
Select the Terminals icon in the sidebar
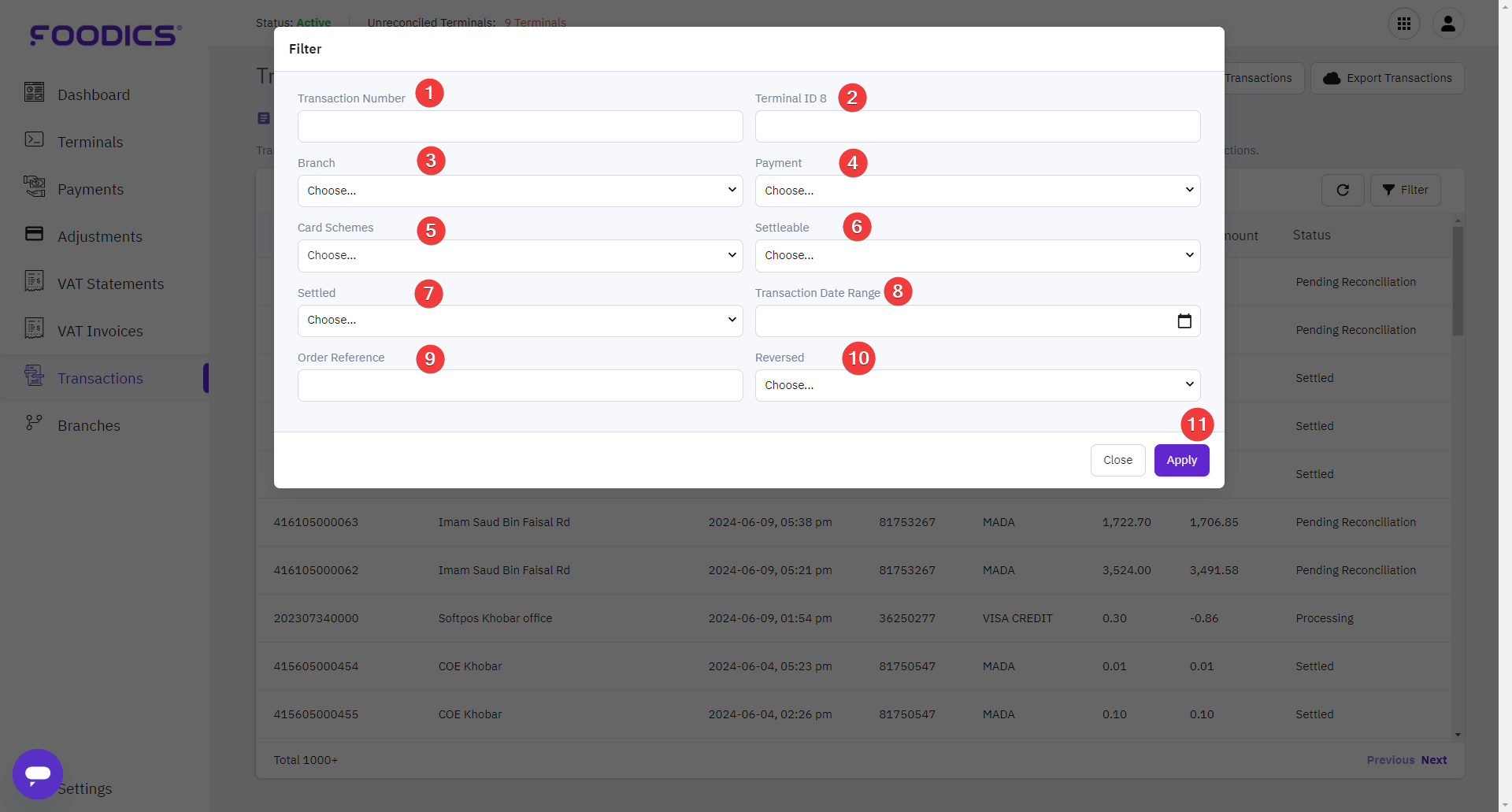[x=34, y=140]
